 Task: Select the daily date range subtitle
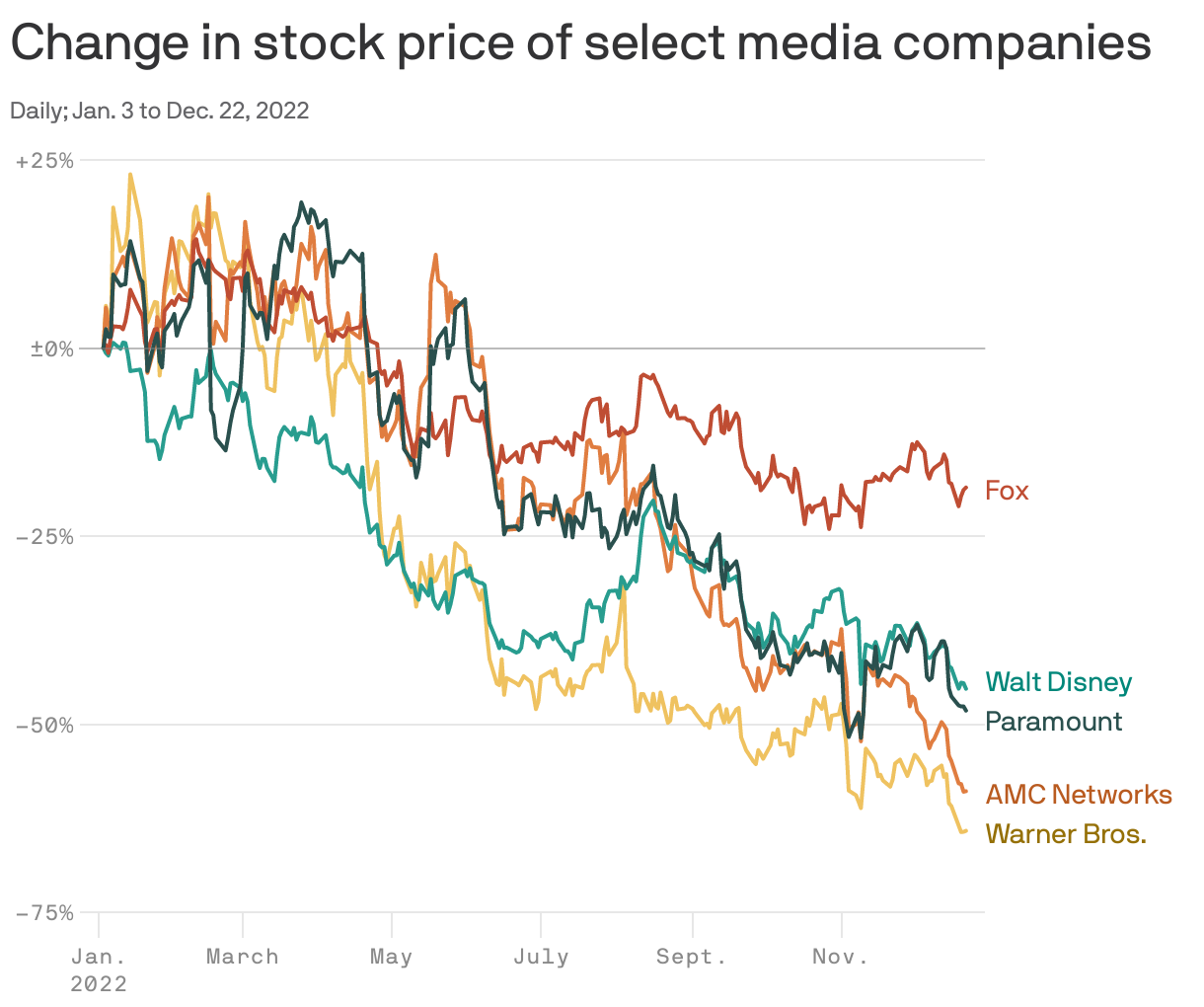pyautogui.click(x=159, y=111)
